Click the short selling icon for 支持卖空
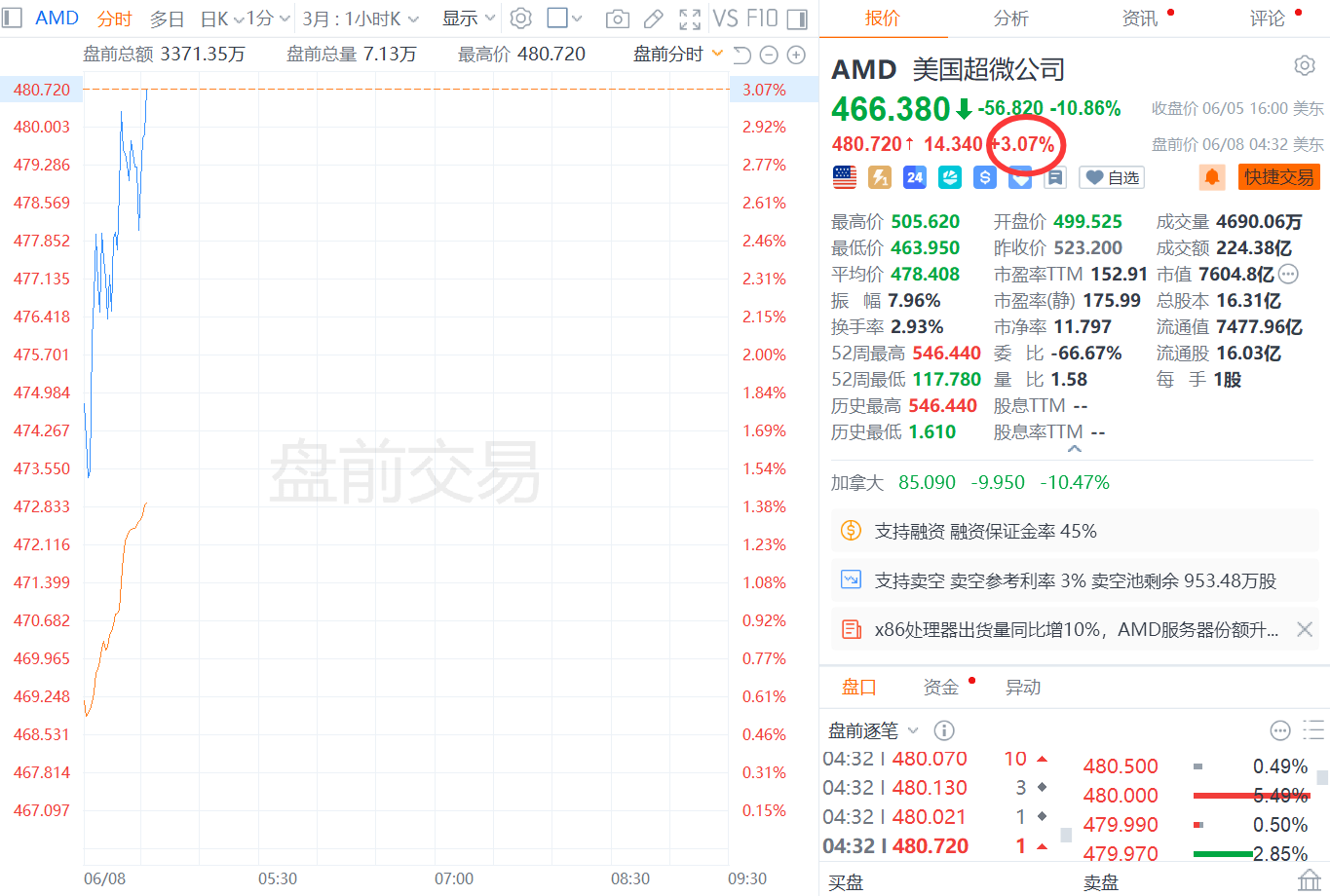The image size is (1330, 896). 851,579
